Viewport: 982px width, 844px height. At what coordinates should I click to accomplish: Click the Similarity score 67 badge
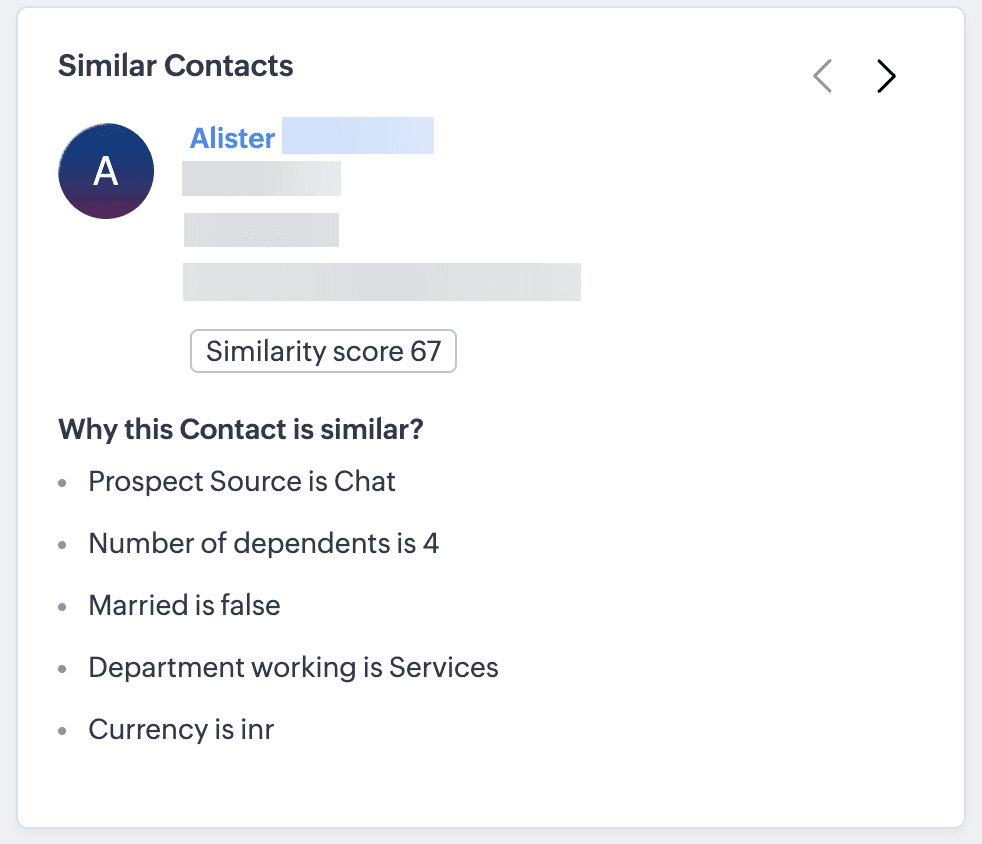click(x=323, y=351)
